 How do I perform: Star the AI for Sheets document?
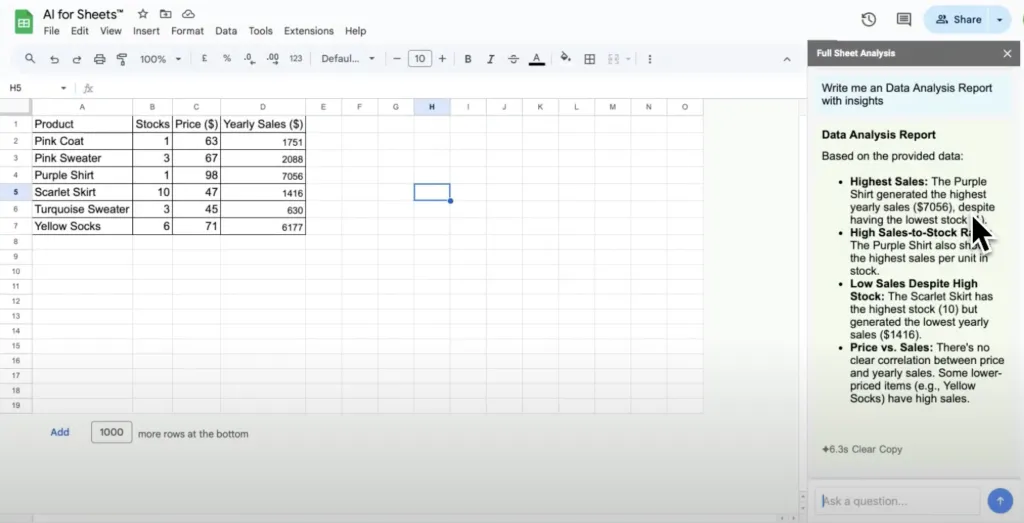click(143, 14)
